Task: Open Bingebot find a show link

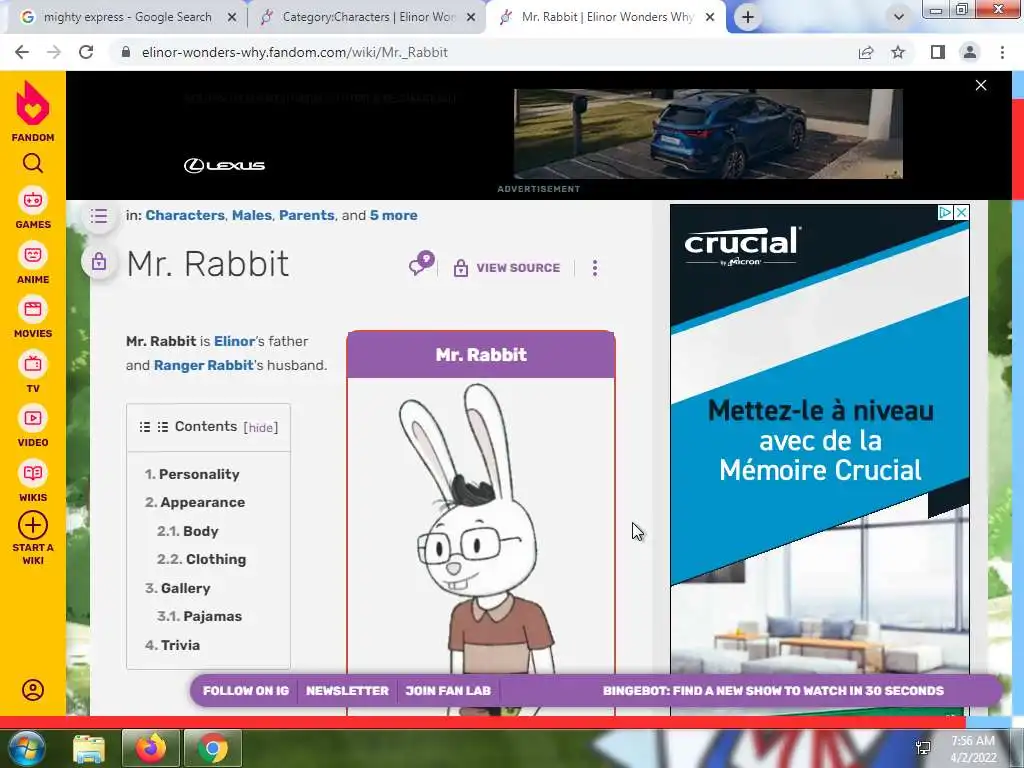Action: [773, 691]
